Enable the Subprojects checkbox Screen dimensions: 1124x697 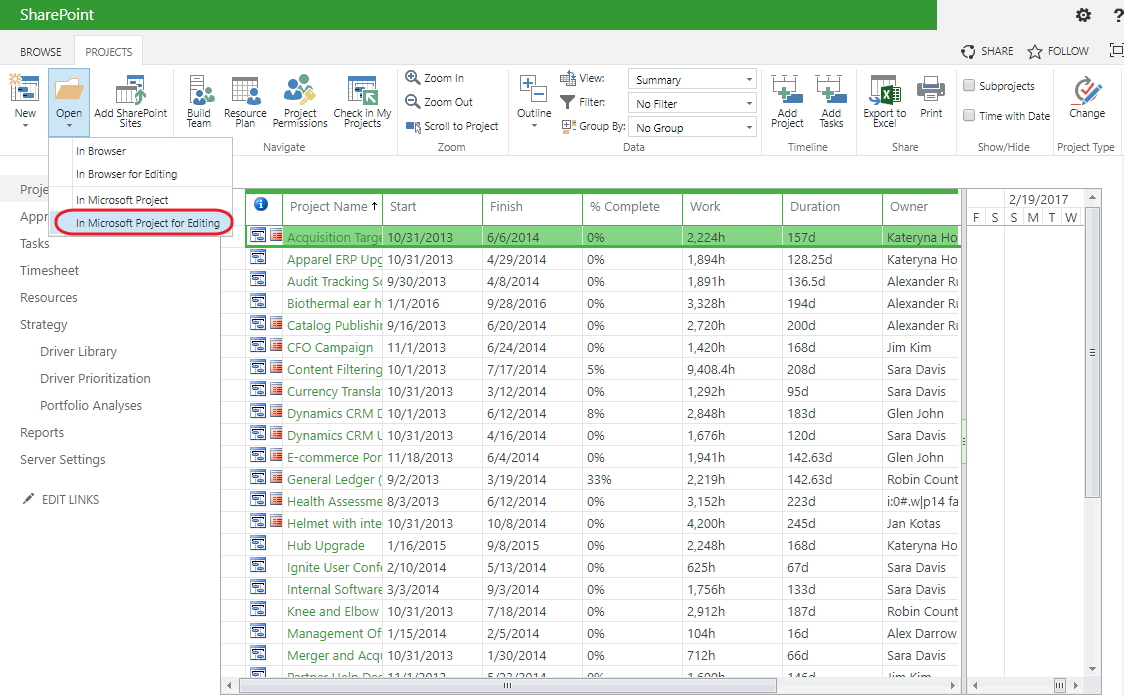click(x=968, y=86)
